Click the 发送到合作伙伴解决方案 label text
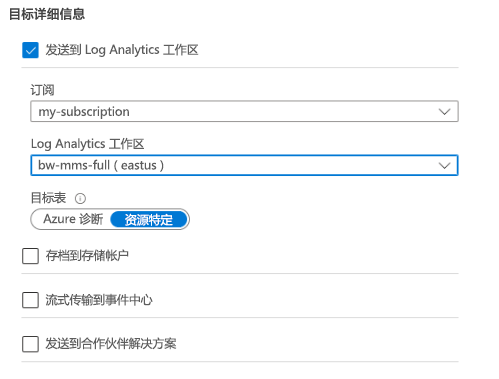 (111, 344)
